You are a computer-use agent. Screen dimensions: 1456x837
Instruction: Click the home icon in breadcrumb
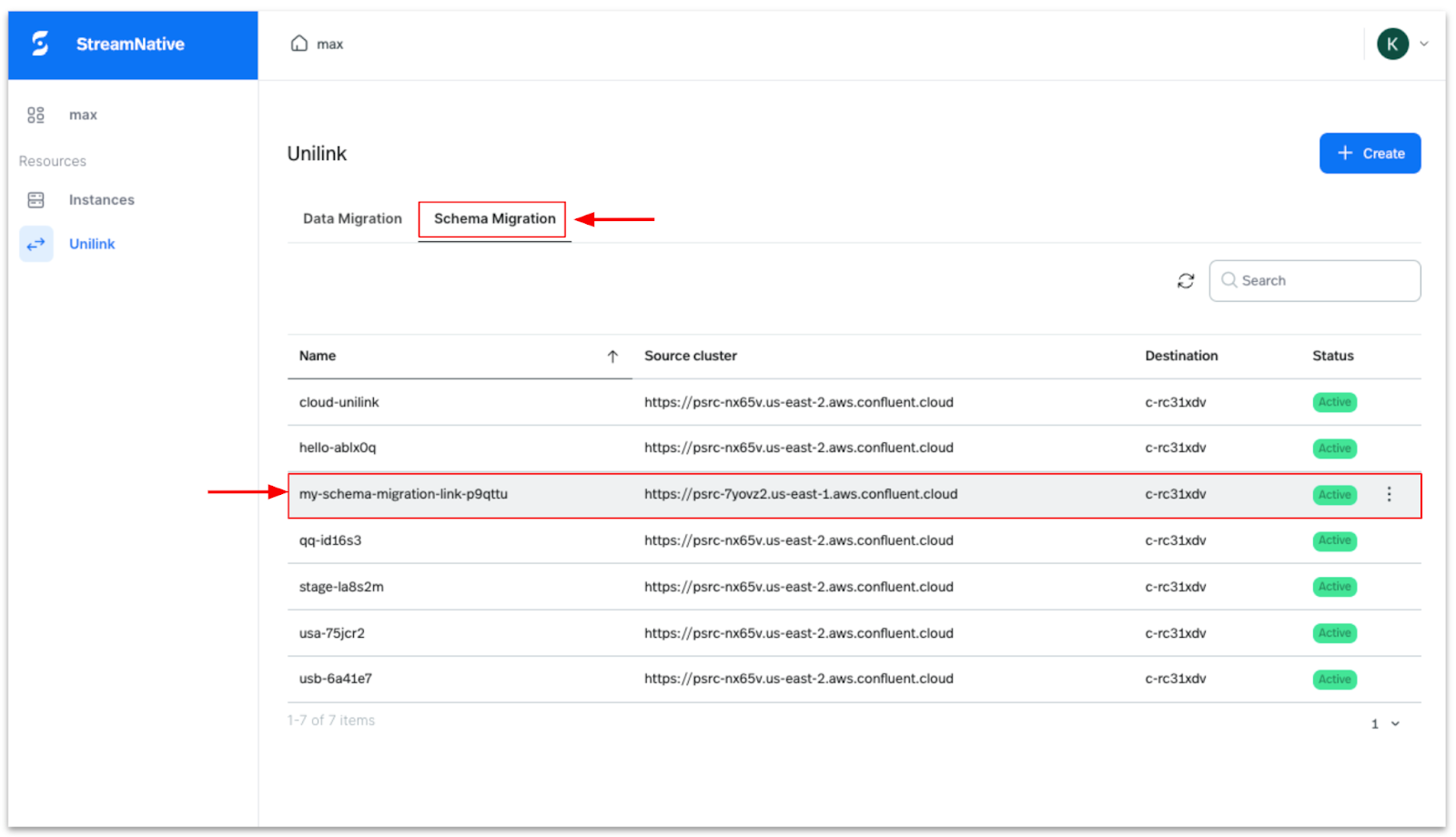pyautogui.click(x=298, y=44)
